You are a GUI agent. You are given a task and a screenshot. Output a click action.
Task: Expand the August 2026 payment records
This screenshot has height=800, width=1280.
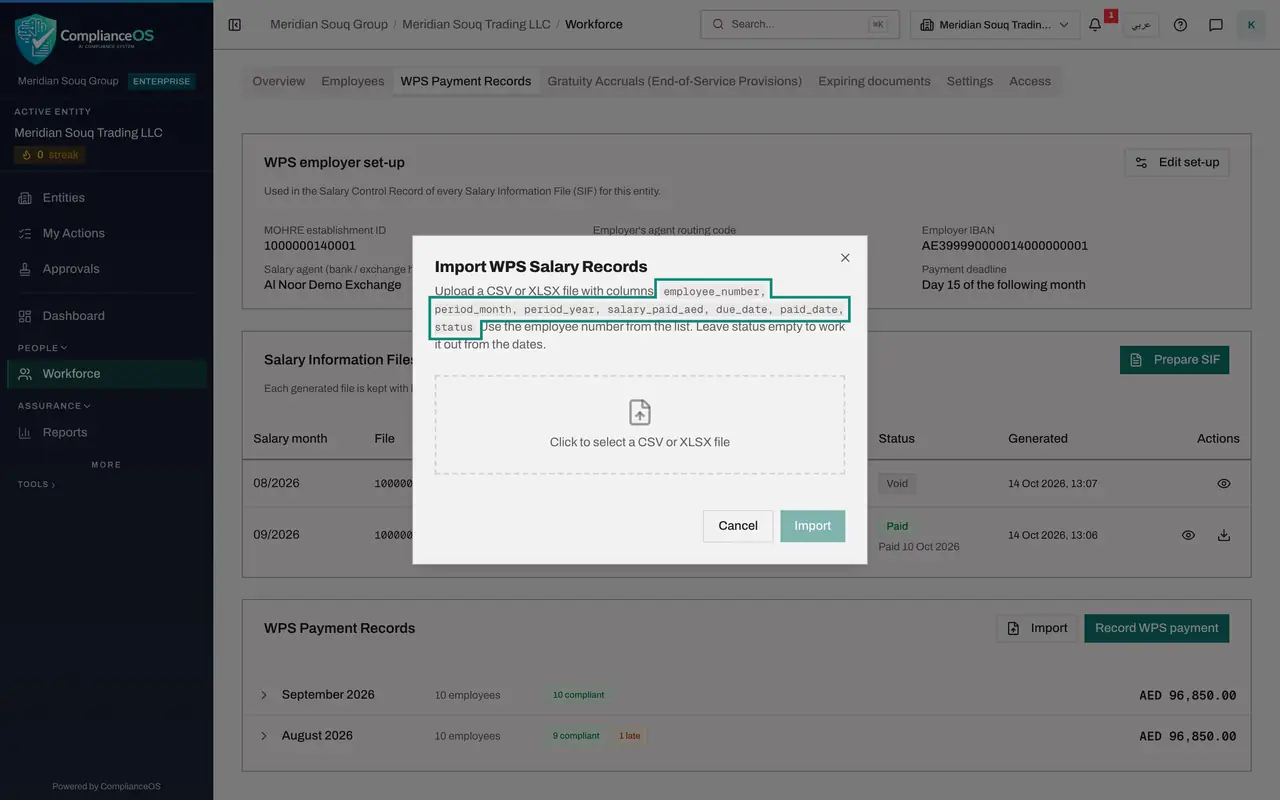(264, 736)
